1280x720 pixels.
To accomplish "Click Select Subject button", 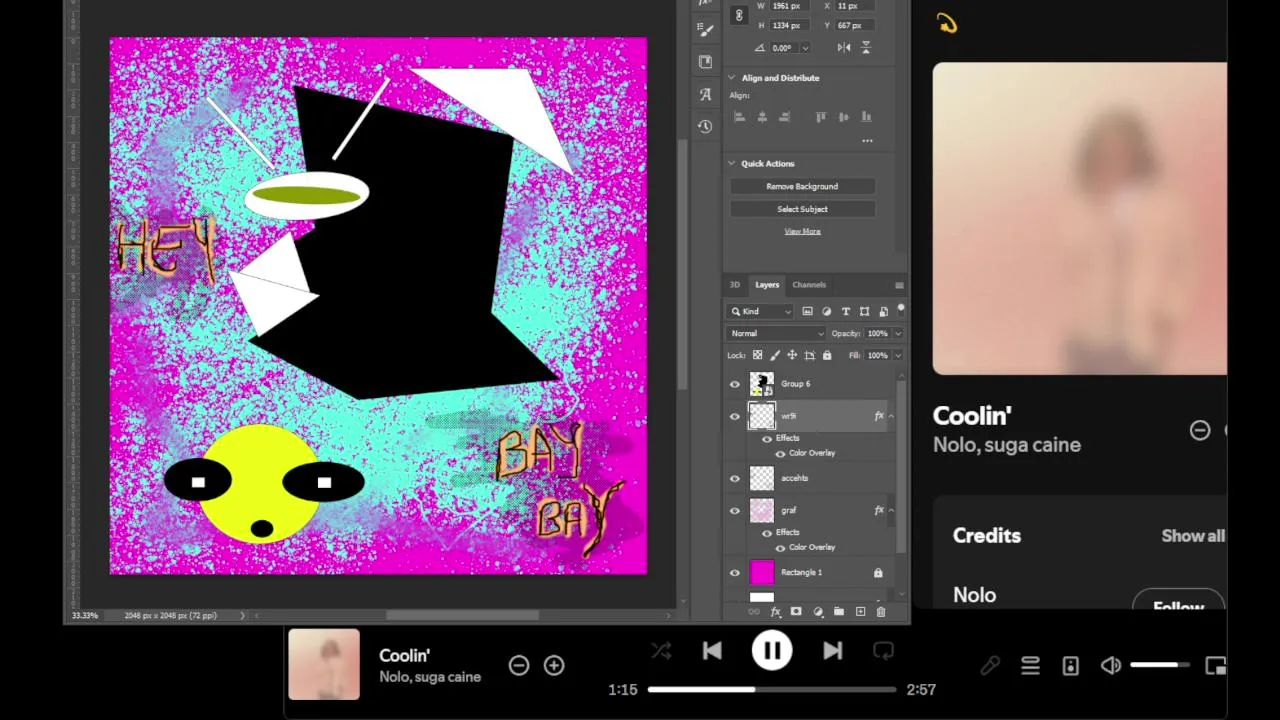I will click(x=802, y=209).
